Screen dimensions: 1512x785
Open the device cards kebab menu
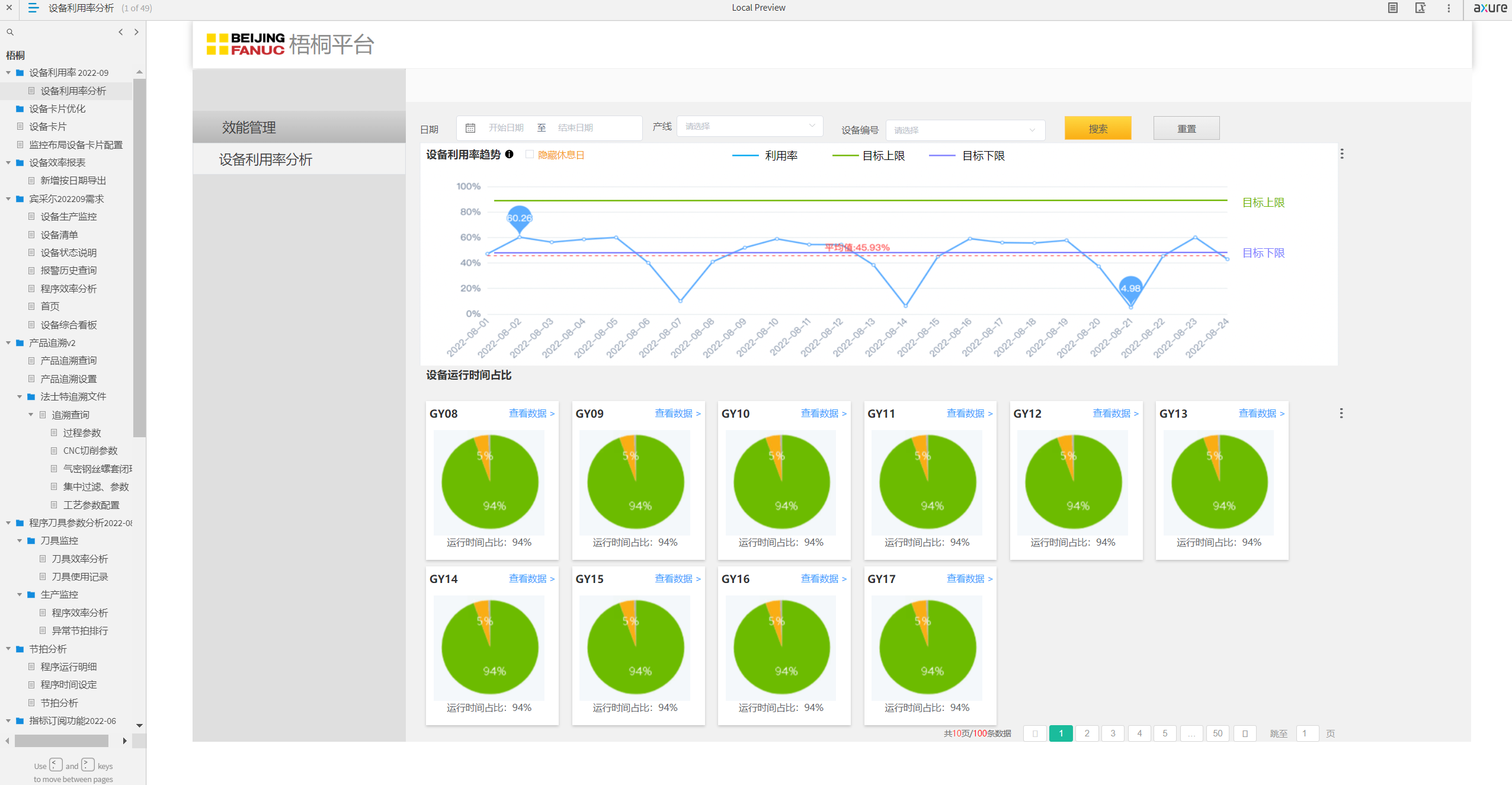tap(1341, 413)
